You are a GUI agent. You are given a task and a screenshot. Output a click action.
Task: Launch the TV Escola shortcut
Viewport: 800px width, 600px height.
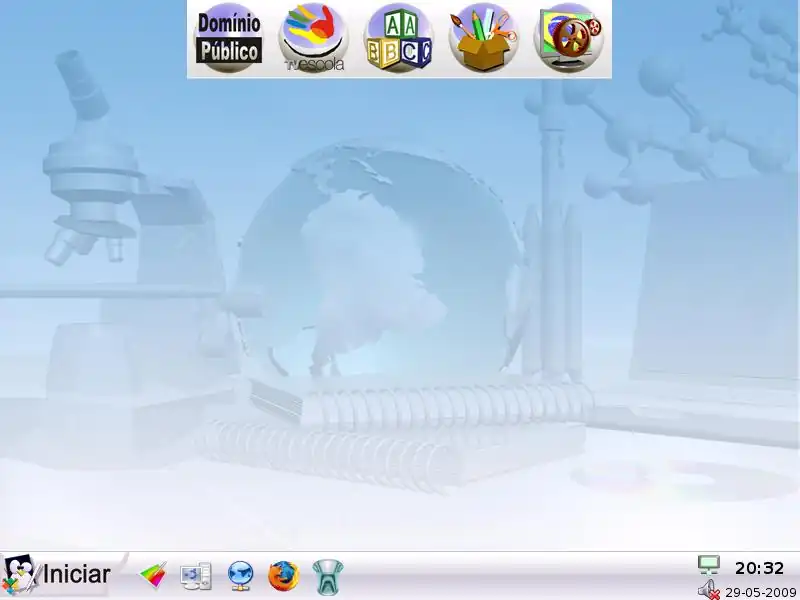pyautogui.click(x=313, y=38)
